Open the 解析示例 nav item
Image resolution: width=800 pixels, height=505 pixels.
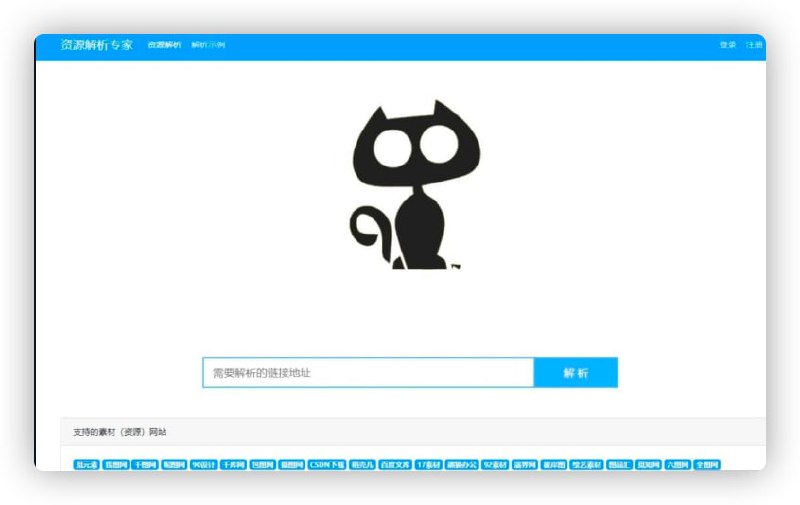(208, 45)
